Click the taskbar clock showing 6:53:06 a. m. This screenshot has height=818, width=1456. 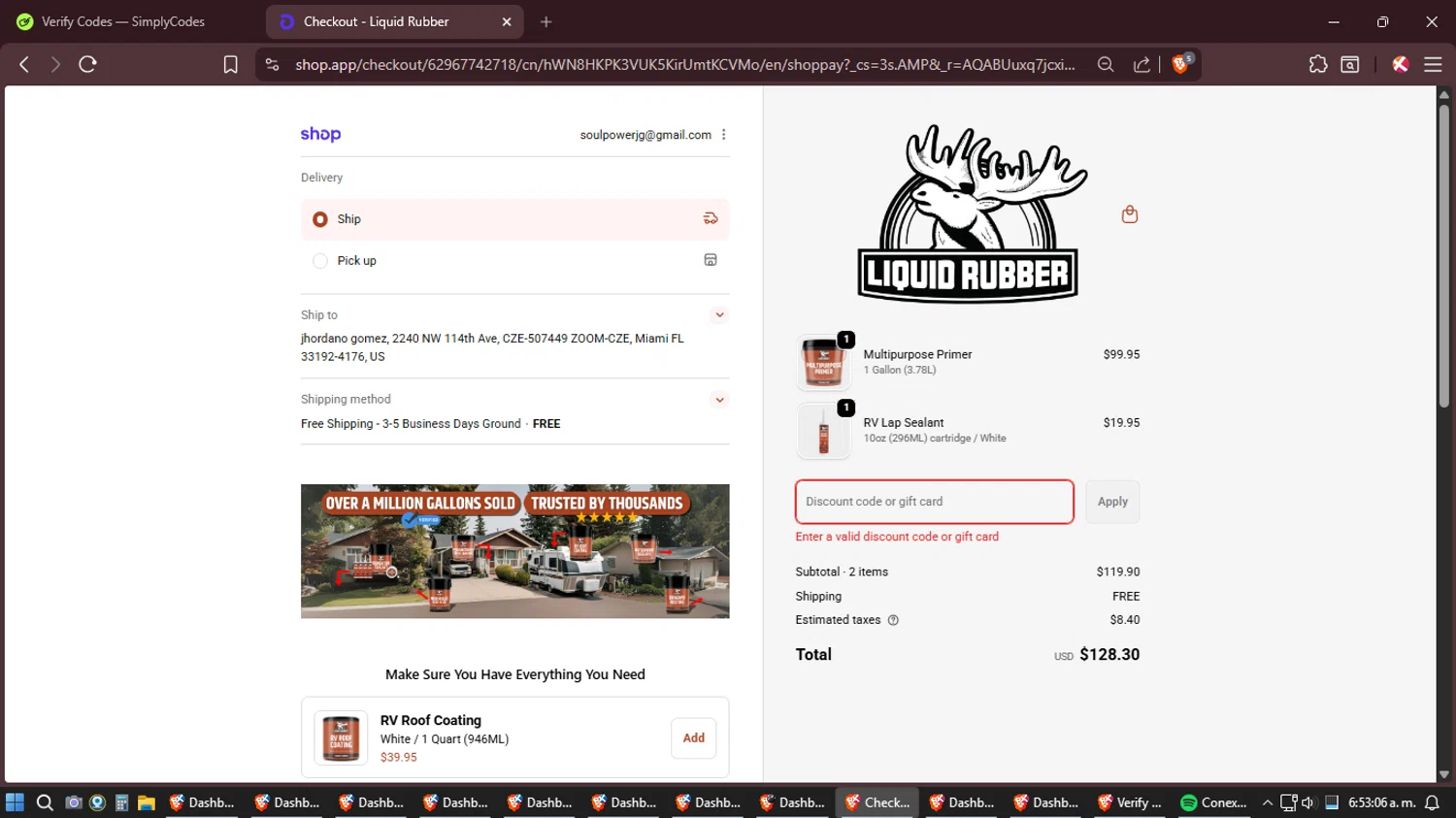pos(1382,802)
